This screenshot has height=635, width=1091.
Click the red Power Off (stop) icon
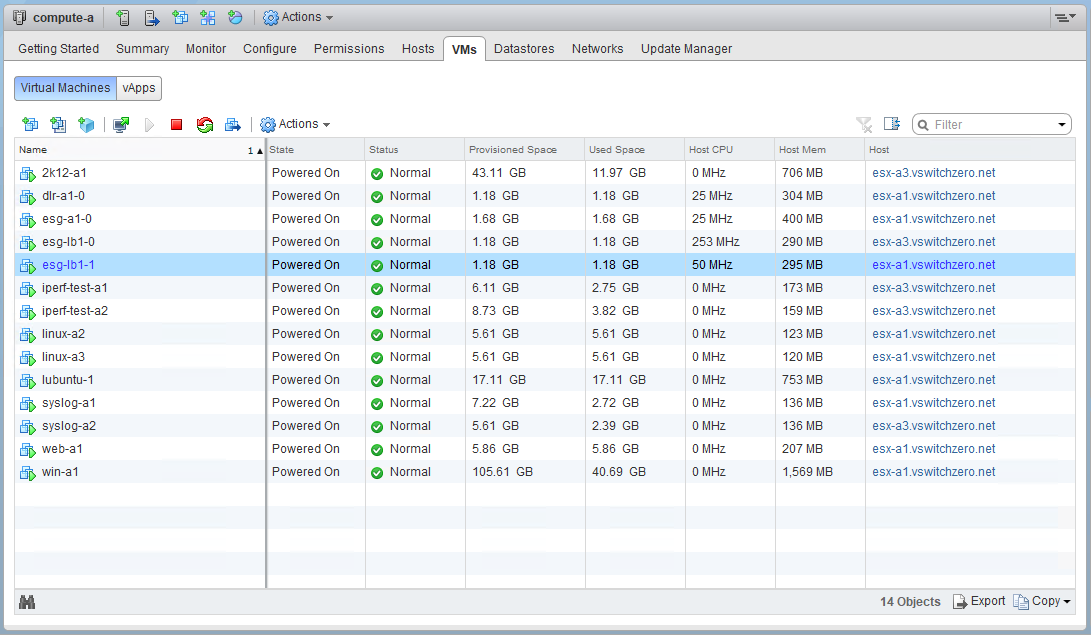pyautogui.click(x=176, y=125)
